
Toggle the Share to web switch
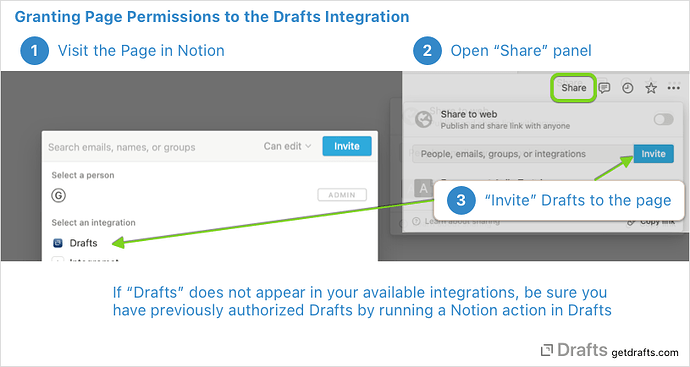click(x=663, y=119)
